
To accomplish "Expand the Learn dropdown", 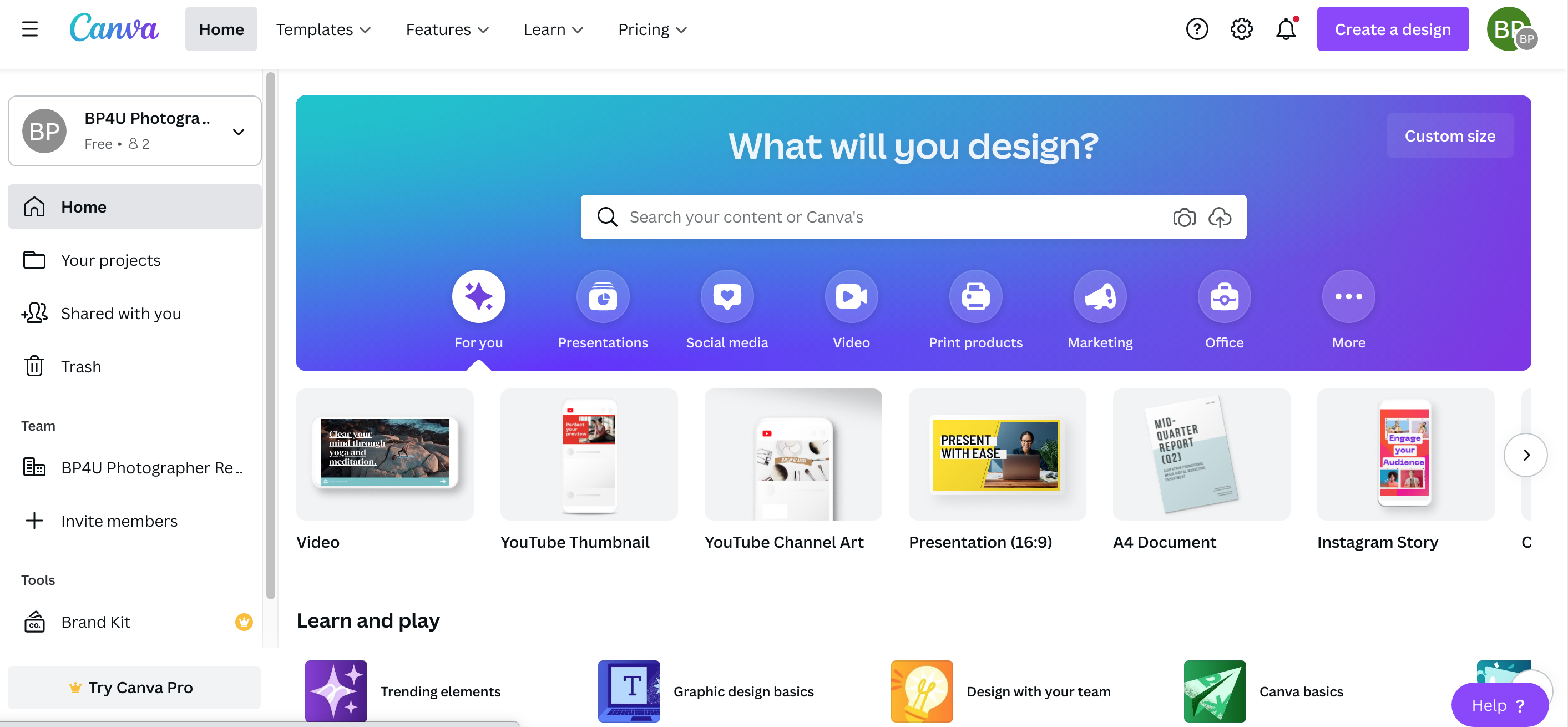I will (553, 29).
